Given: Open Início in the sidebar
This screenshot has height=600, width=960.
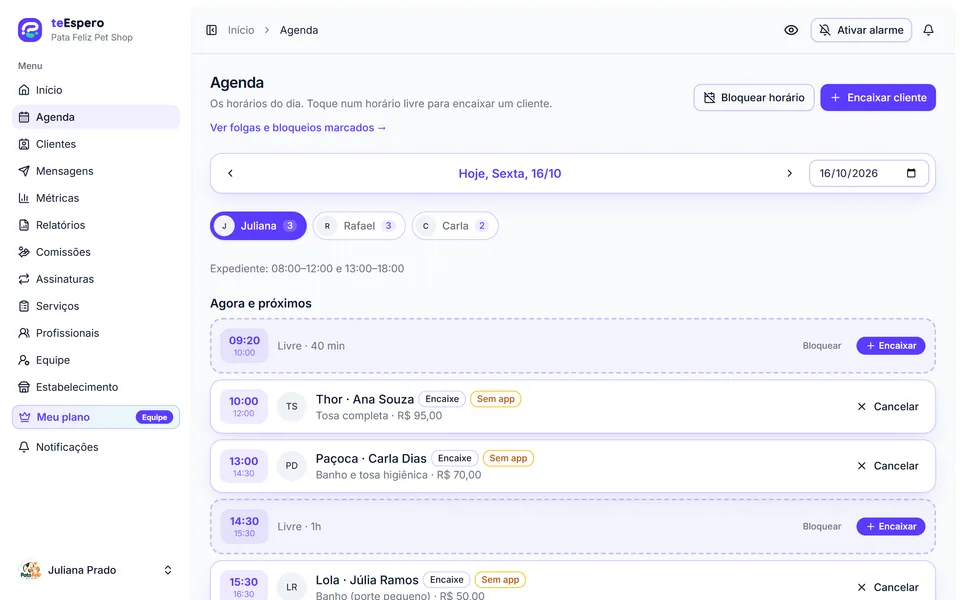Looking at the screenshot, I should (96, 90).
